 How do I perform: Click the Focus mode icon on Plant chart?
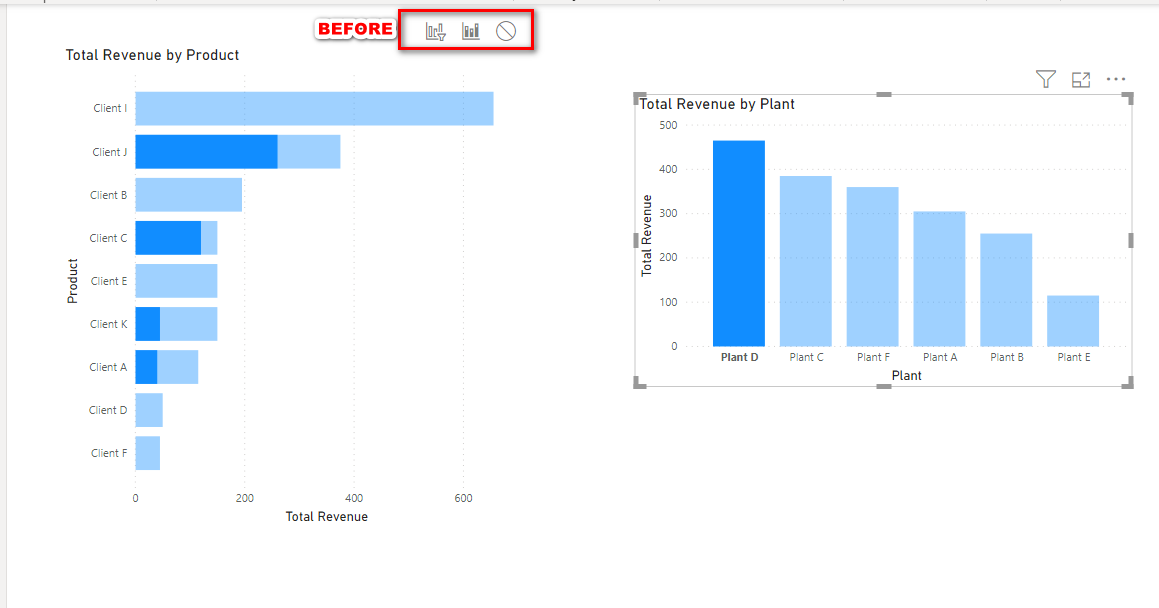pos(1081,80)
